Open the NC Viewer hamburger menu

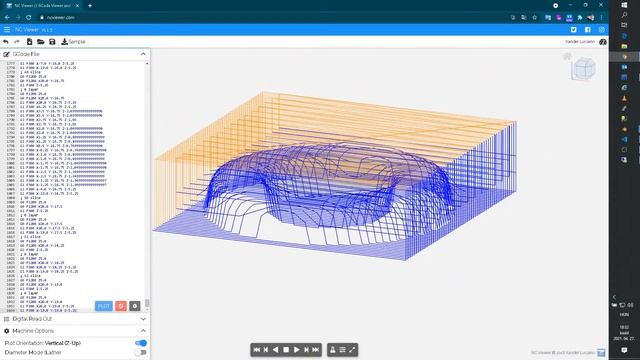7,29
